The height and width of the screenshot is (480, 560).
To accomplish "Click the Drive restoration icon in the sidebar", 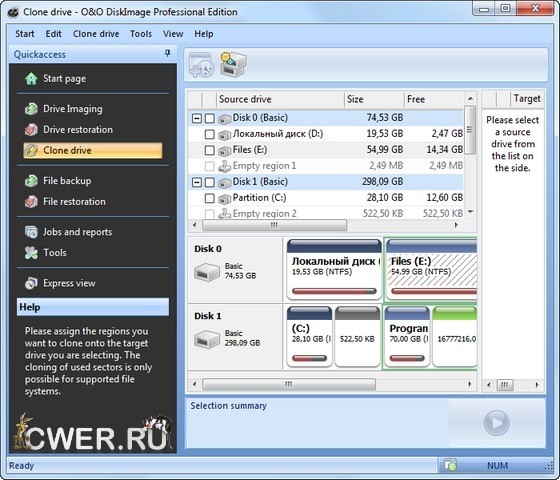I will pyautogui.click(x=31, y=130).
